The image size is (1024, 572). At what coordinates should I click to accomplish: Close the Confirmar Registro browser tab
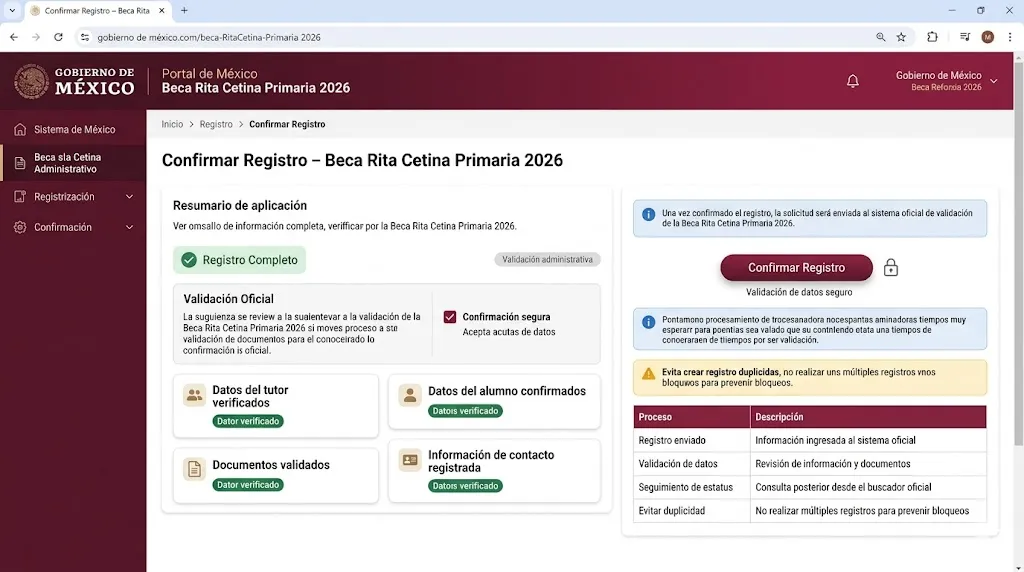[162, 10]
